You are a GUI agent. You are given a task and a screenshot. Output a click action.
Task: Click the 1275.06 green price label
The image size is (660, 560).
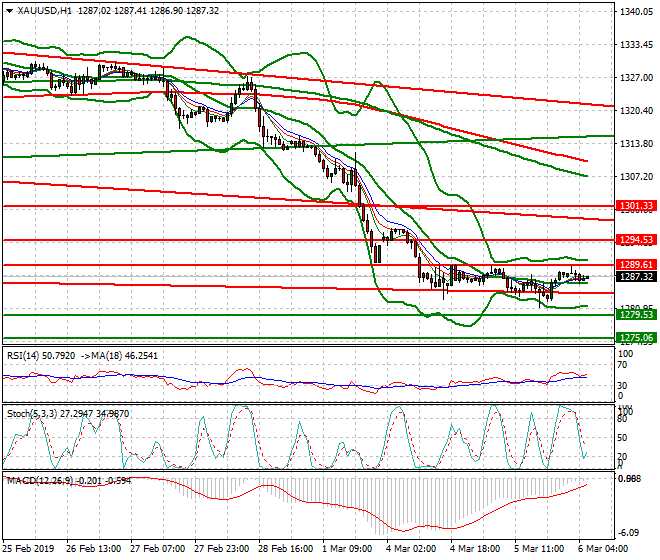pos(636,338)
